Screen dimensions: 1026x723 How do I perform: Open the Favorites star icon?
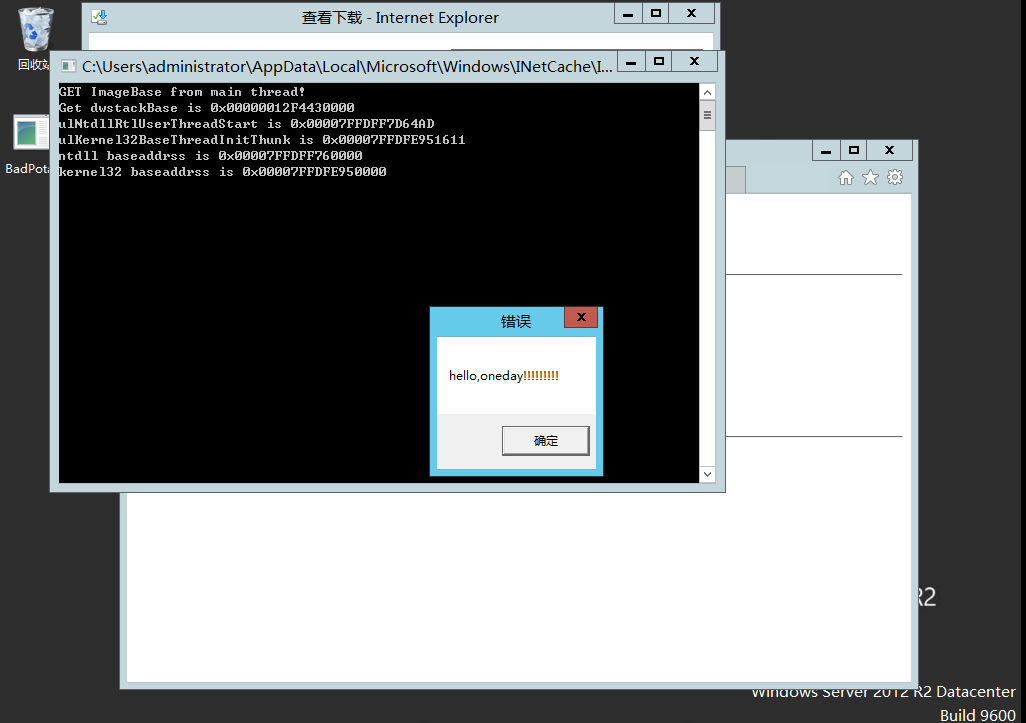pos(870,177)
